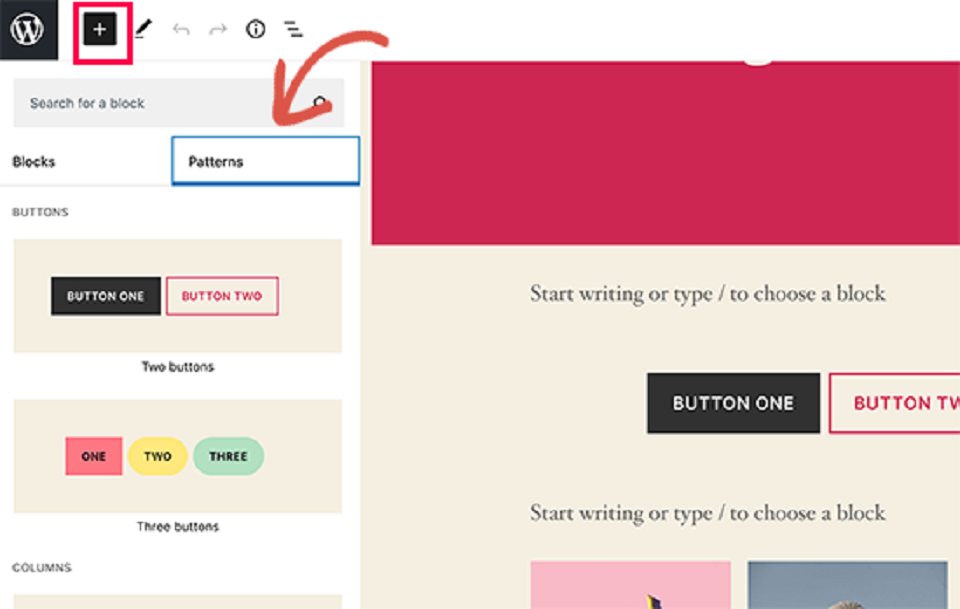The height and width of the screenshot is (609, 960).
Task: Click the yellow TWO button in pattern
Action: point(158,456)
